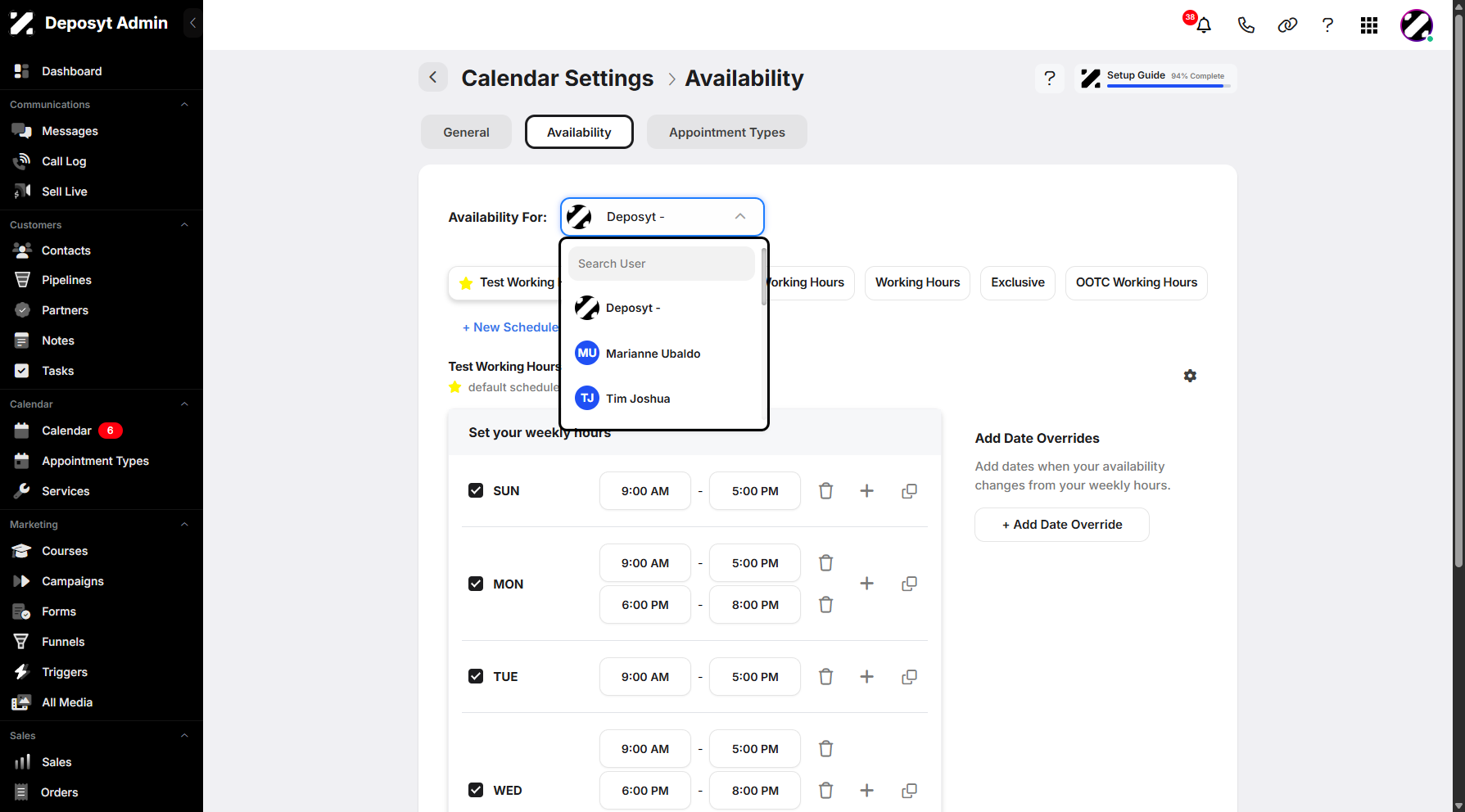Switch to Appointment Types tab
1465x812 pixels.
coord(727,132)
